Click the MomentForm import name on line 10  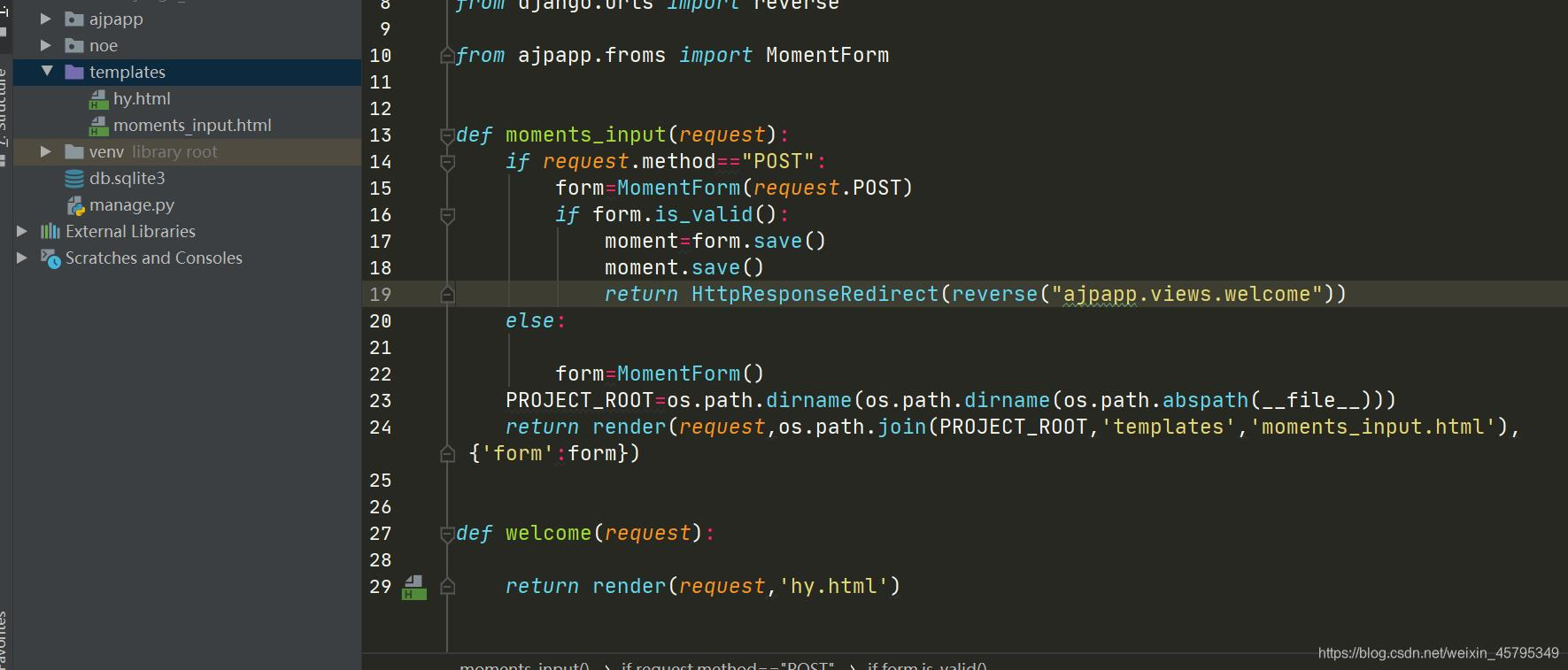point(827,55)
